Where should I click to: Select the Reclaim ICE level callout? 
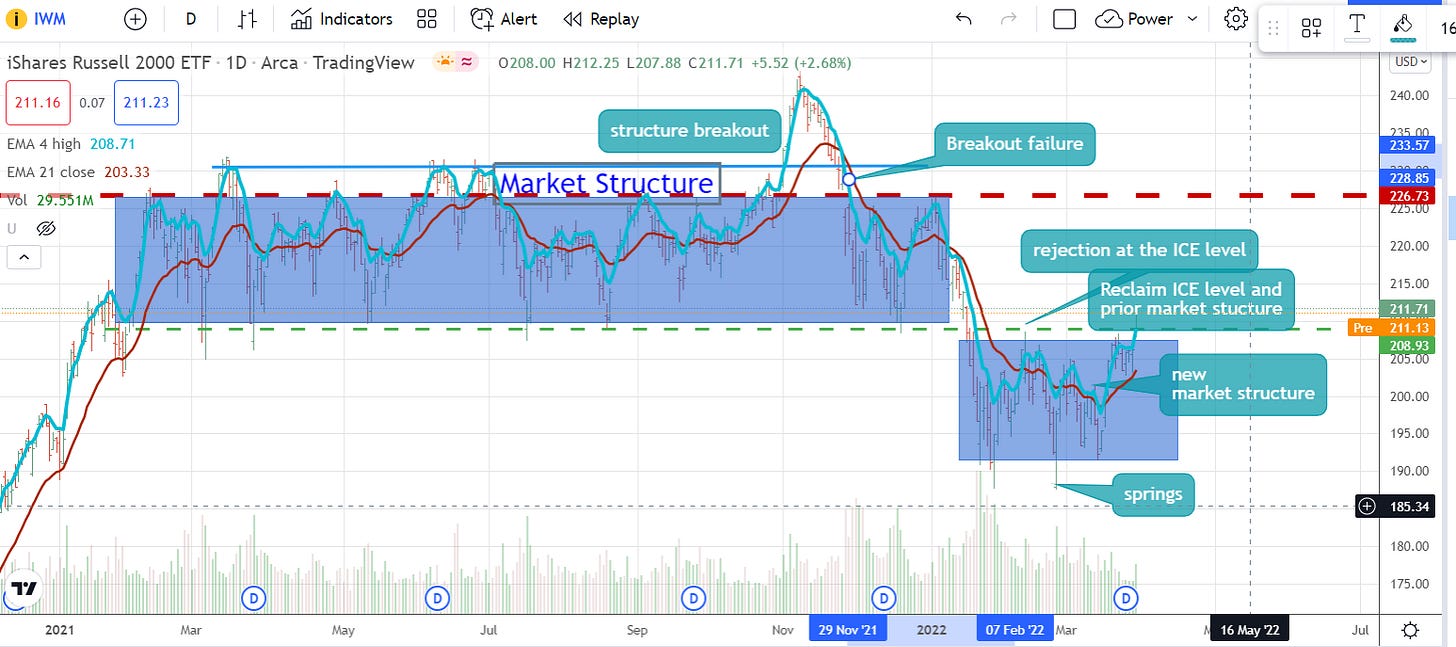[x=1191, y=299]
